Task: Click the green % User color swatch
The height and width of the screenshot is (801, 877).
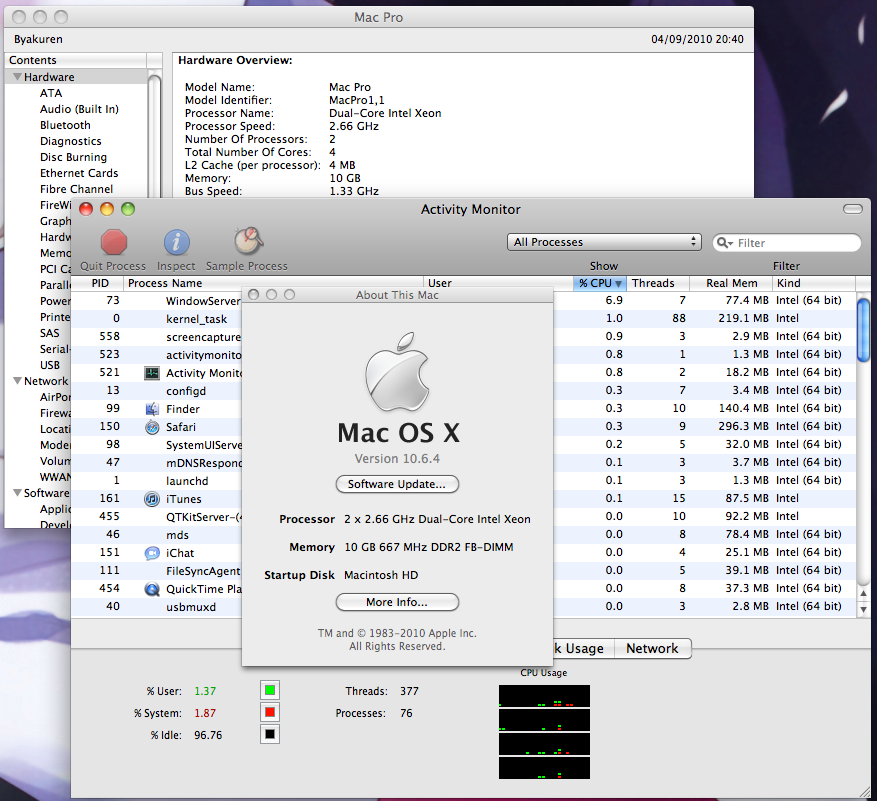Action: 270,690
